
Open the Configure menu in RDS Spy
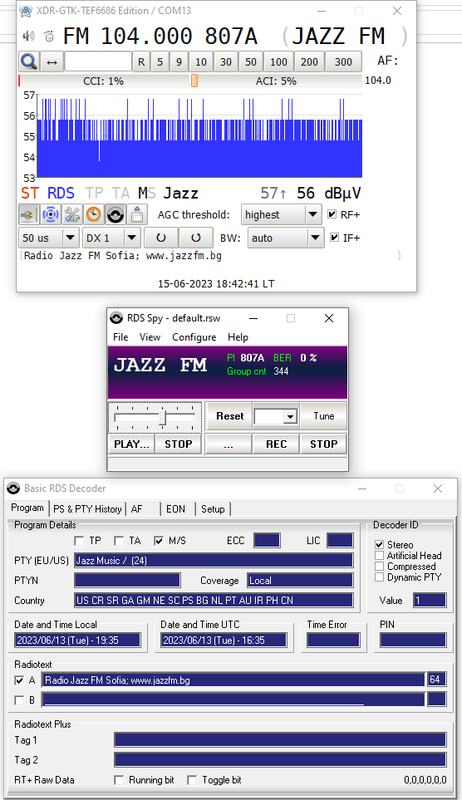click(x=194, y=337)
